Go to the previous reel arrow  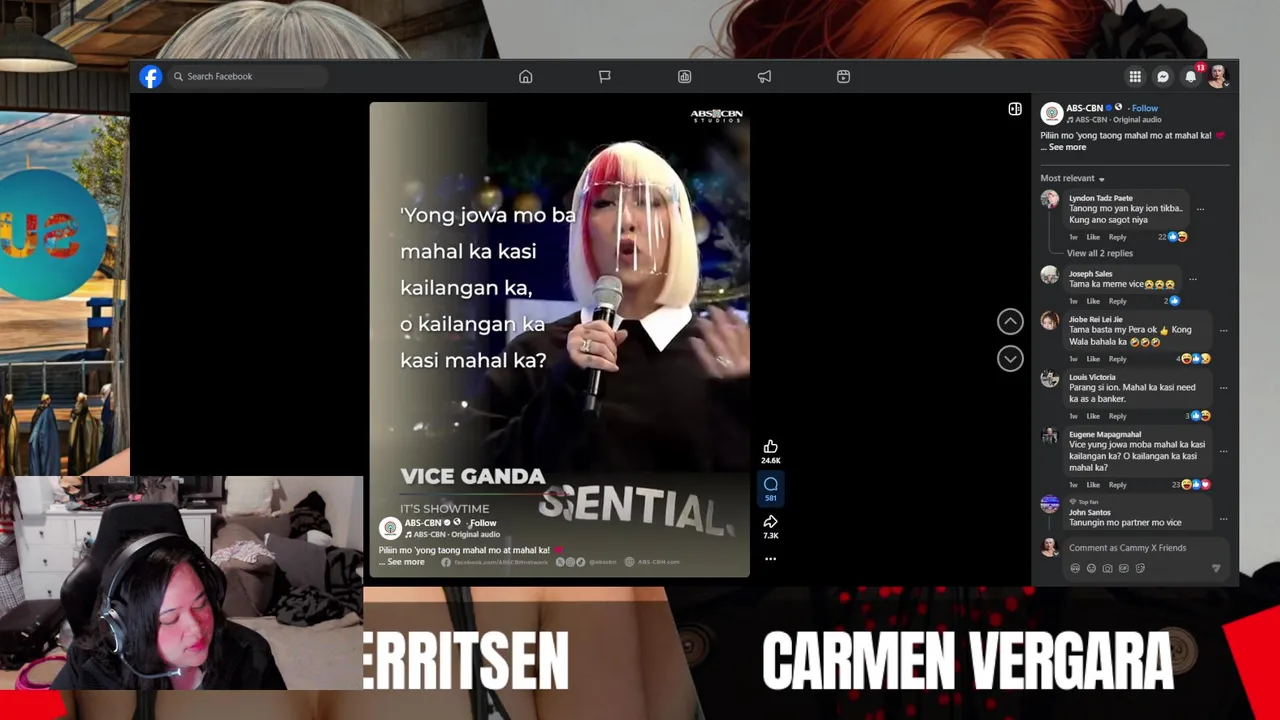coord(1010,321)
